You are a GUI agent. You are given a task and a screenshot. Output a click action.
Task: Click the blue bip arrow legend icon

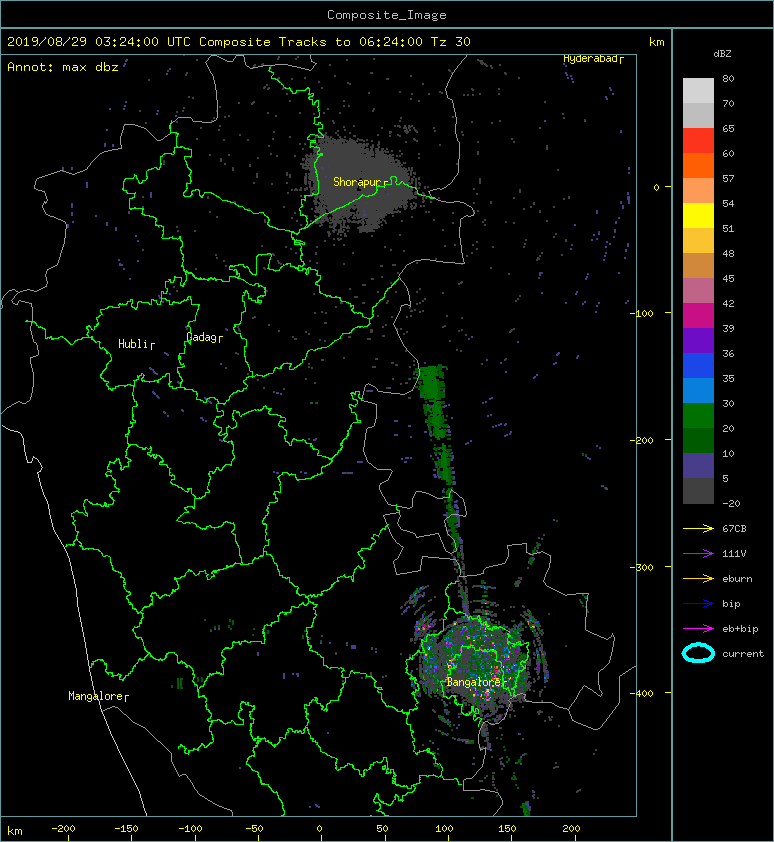[x=698, y=604]
